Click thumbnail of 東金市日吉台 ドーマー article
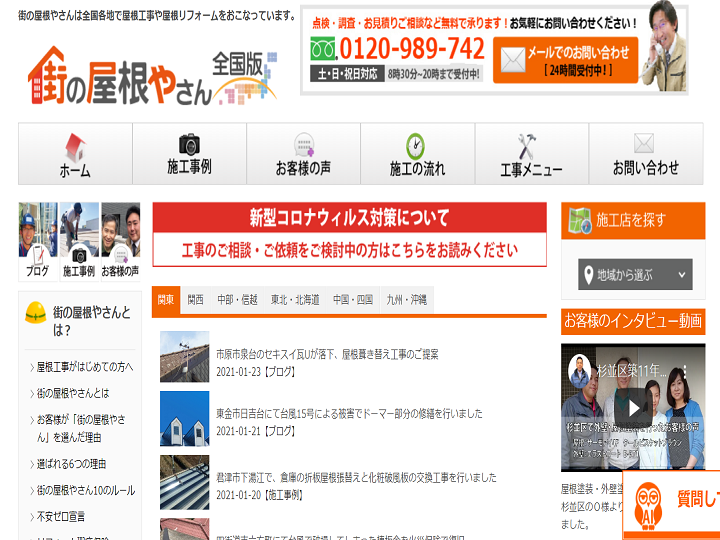Screen dimensions: 720x540 184,417
